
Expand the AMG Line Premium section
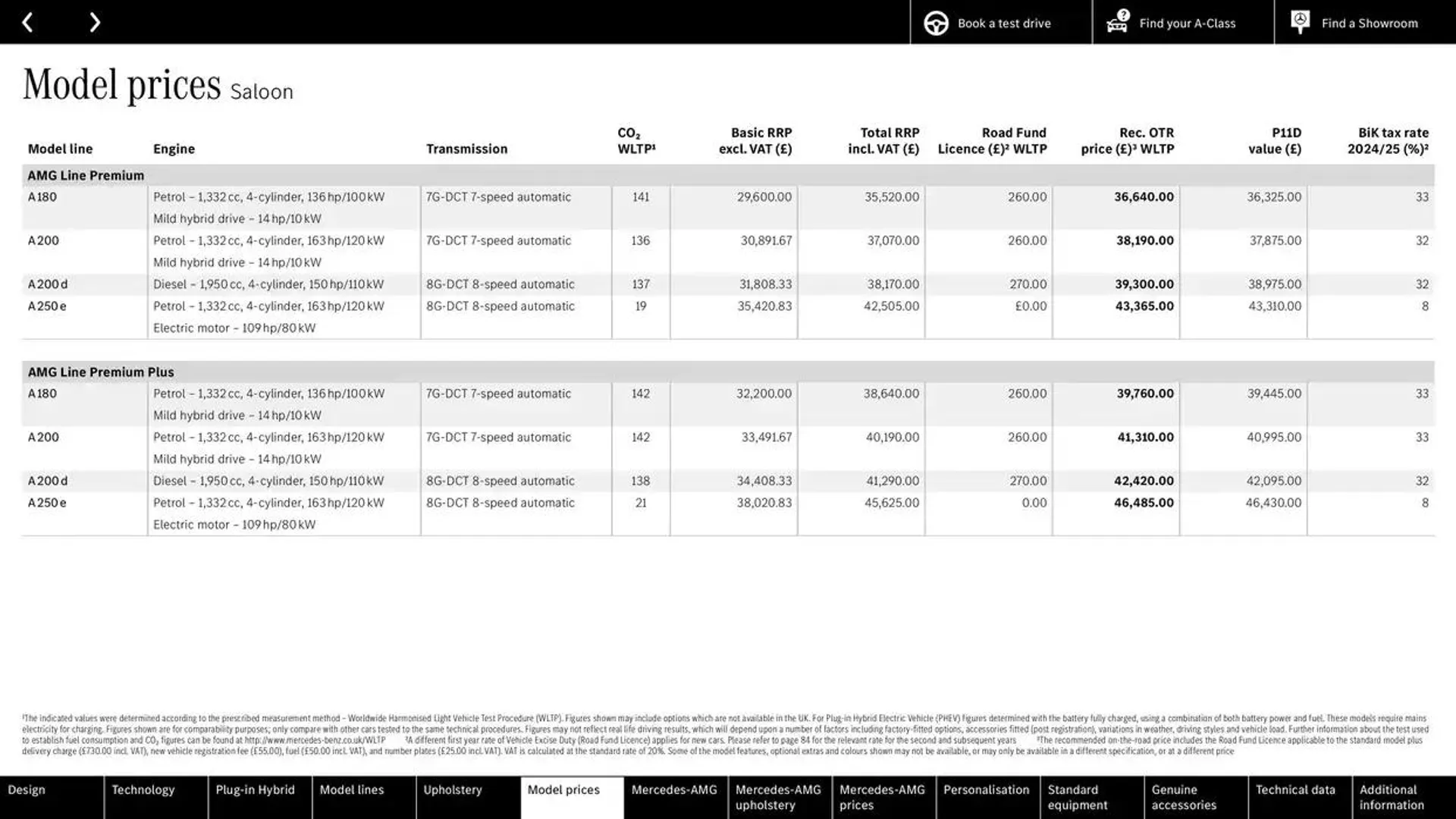[86, 175]
